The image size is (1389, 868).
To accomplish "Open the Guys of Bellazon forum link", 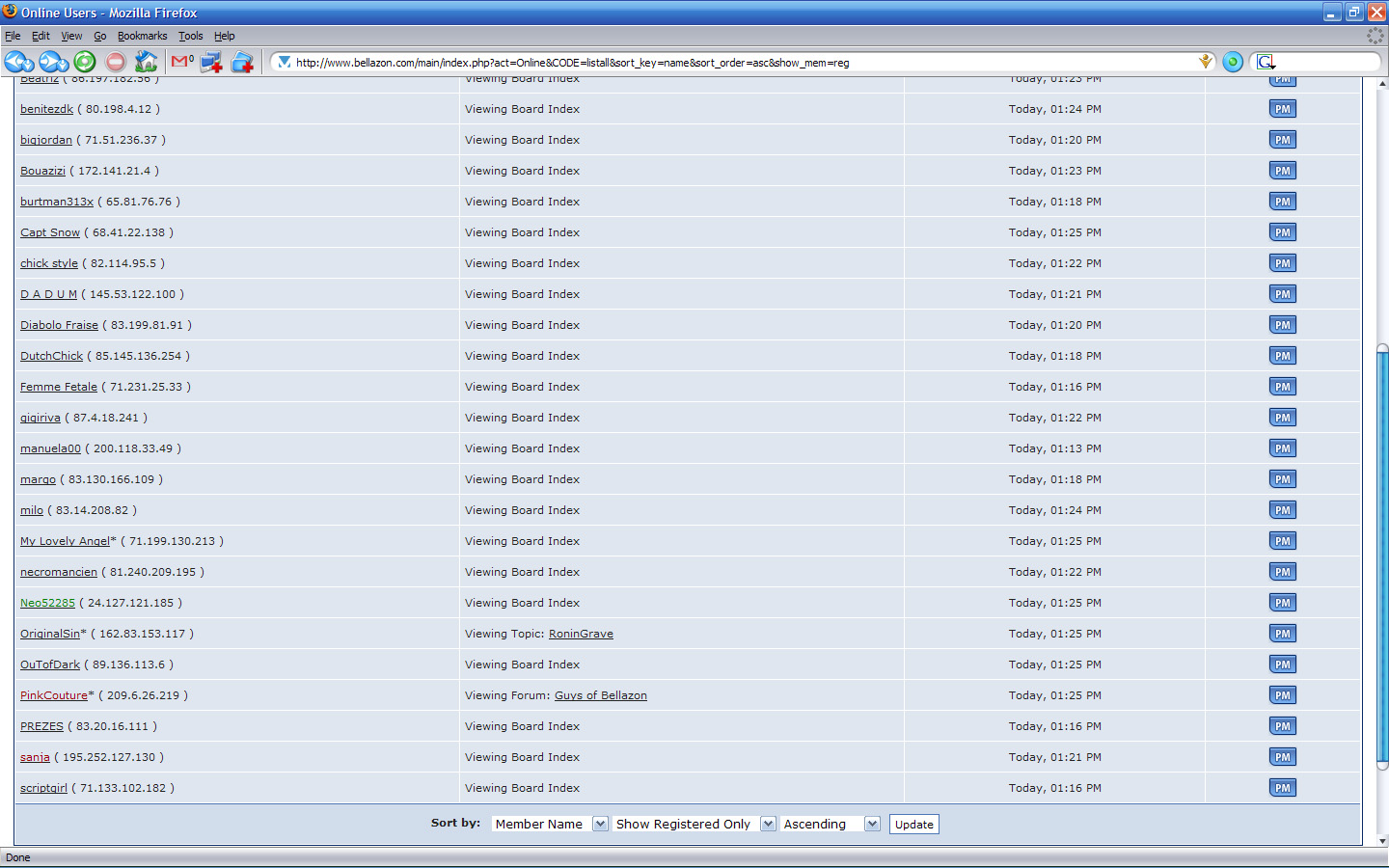I will click(600, 695).
